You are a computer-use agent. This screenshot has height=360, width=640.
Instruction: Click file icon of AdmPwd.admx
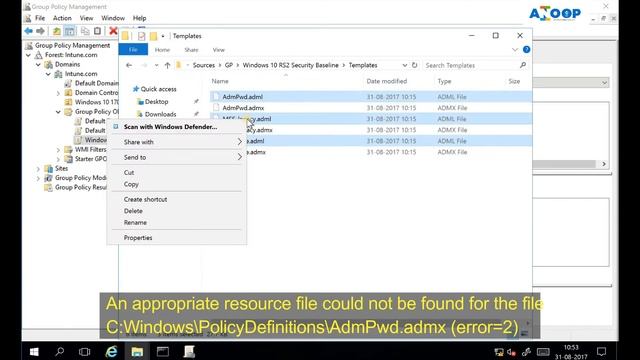point(216,108)
